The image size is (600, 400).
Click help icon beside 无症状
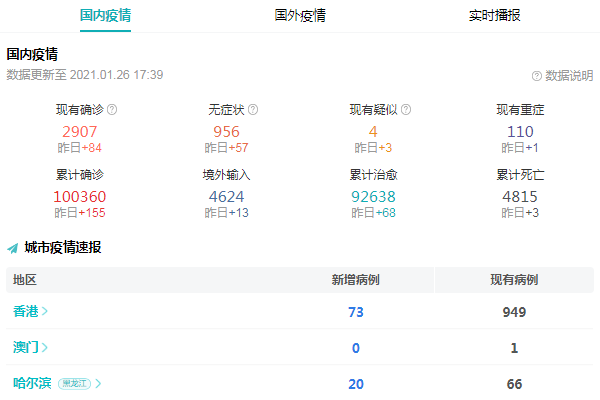253,110
